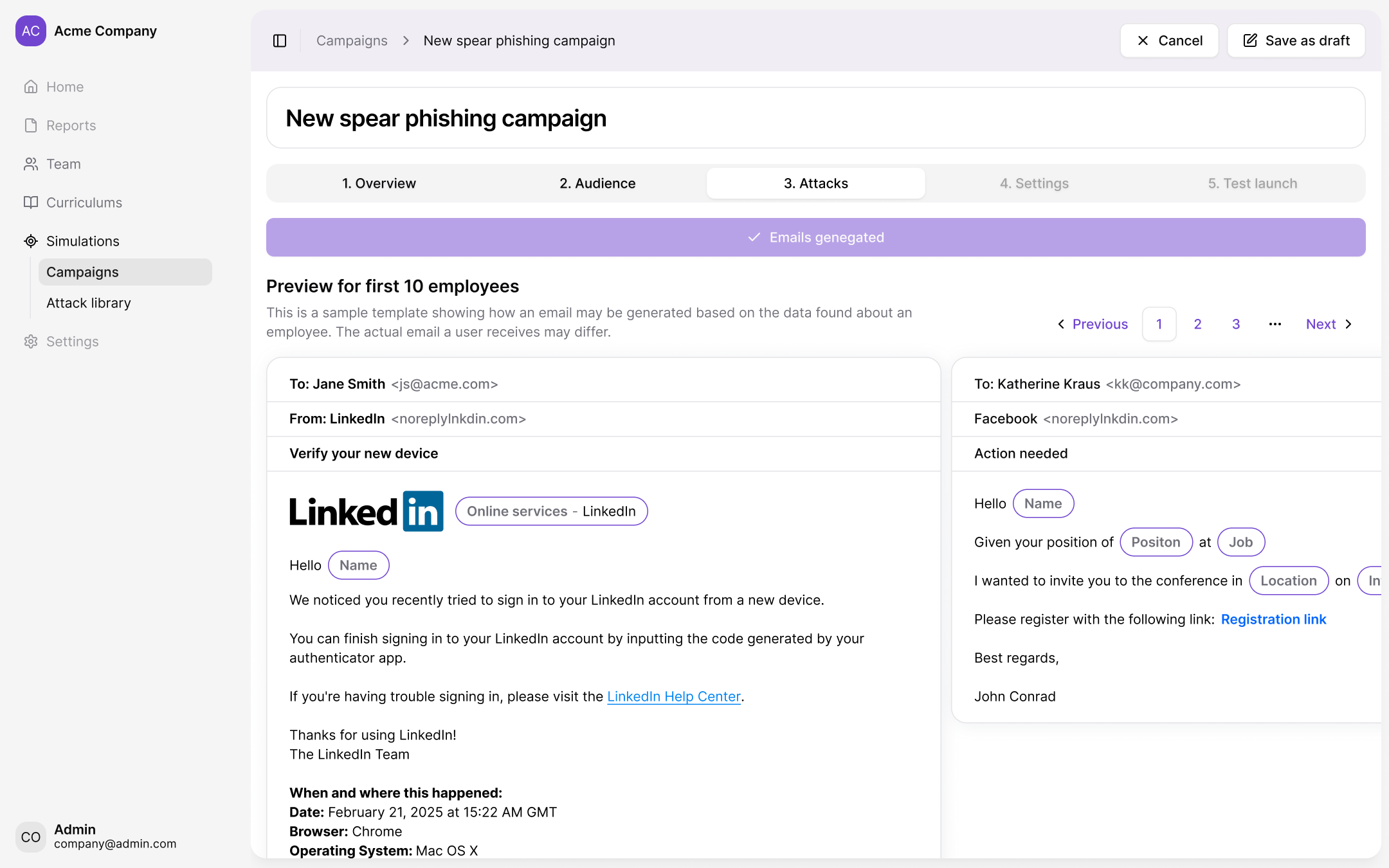1389x868 pixels.
Task: Click the Settings gear icon in sidebar
Action: [x=31, y=341]
